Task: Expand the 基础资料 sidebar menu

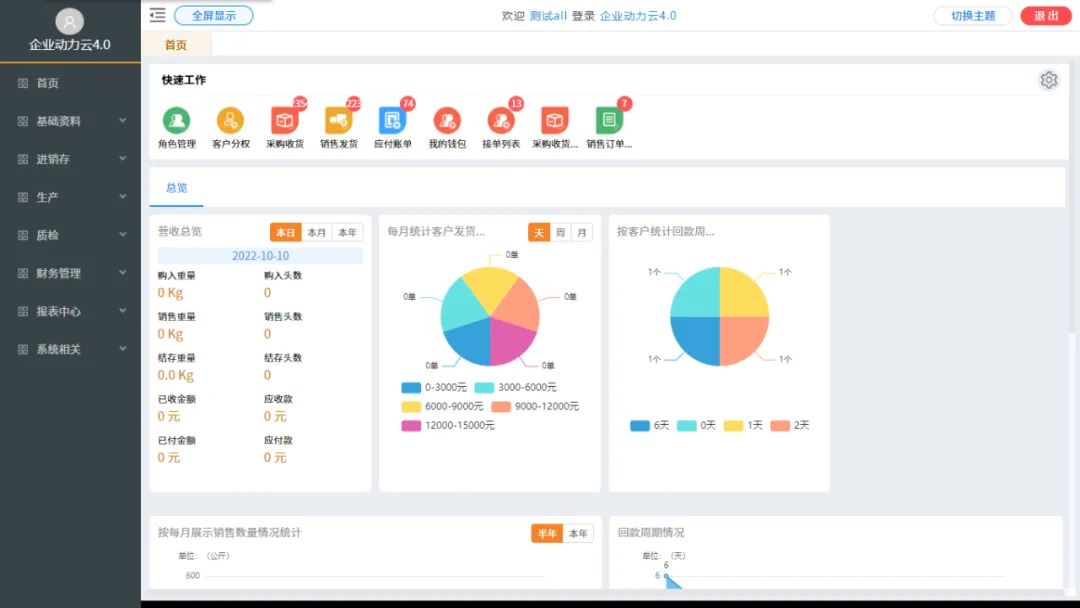Action: (x=70, y=121)
